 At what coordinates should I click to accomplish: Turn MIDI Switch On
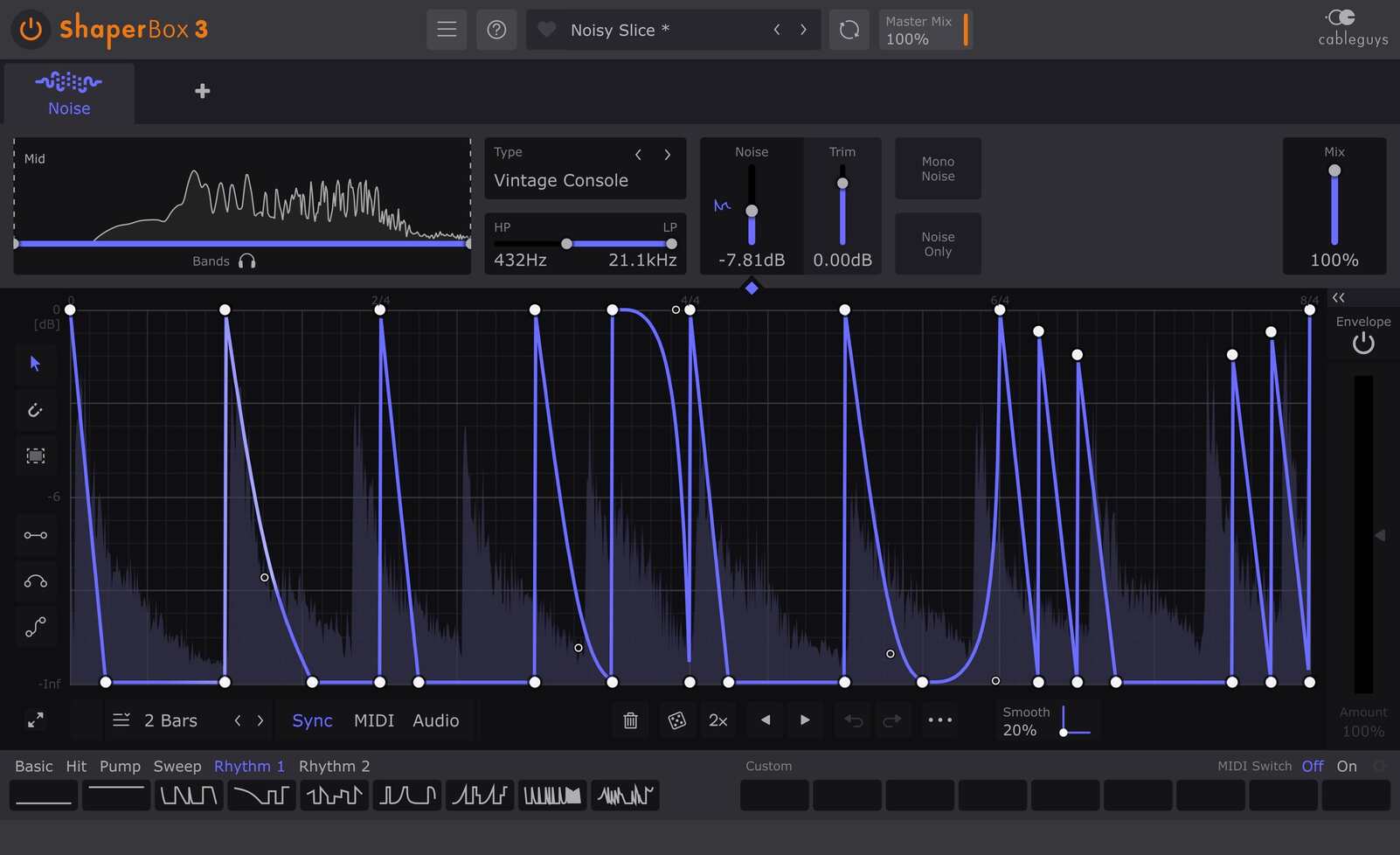[x=1346, y=765]
